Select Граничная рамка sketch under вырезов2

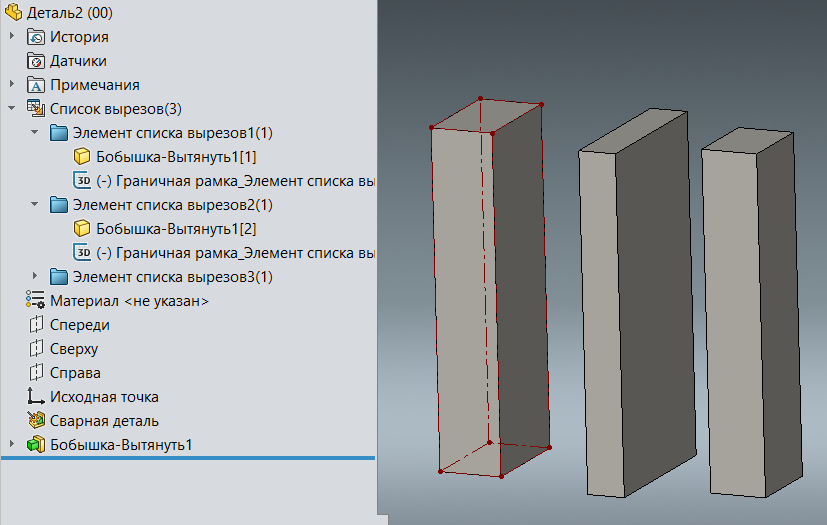pyautogui.click(x=235, y=253)
